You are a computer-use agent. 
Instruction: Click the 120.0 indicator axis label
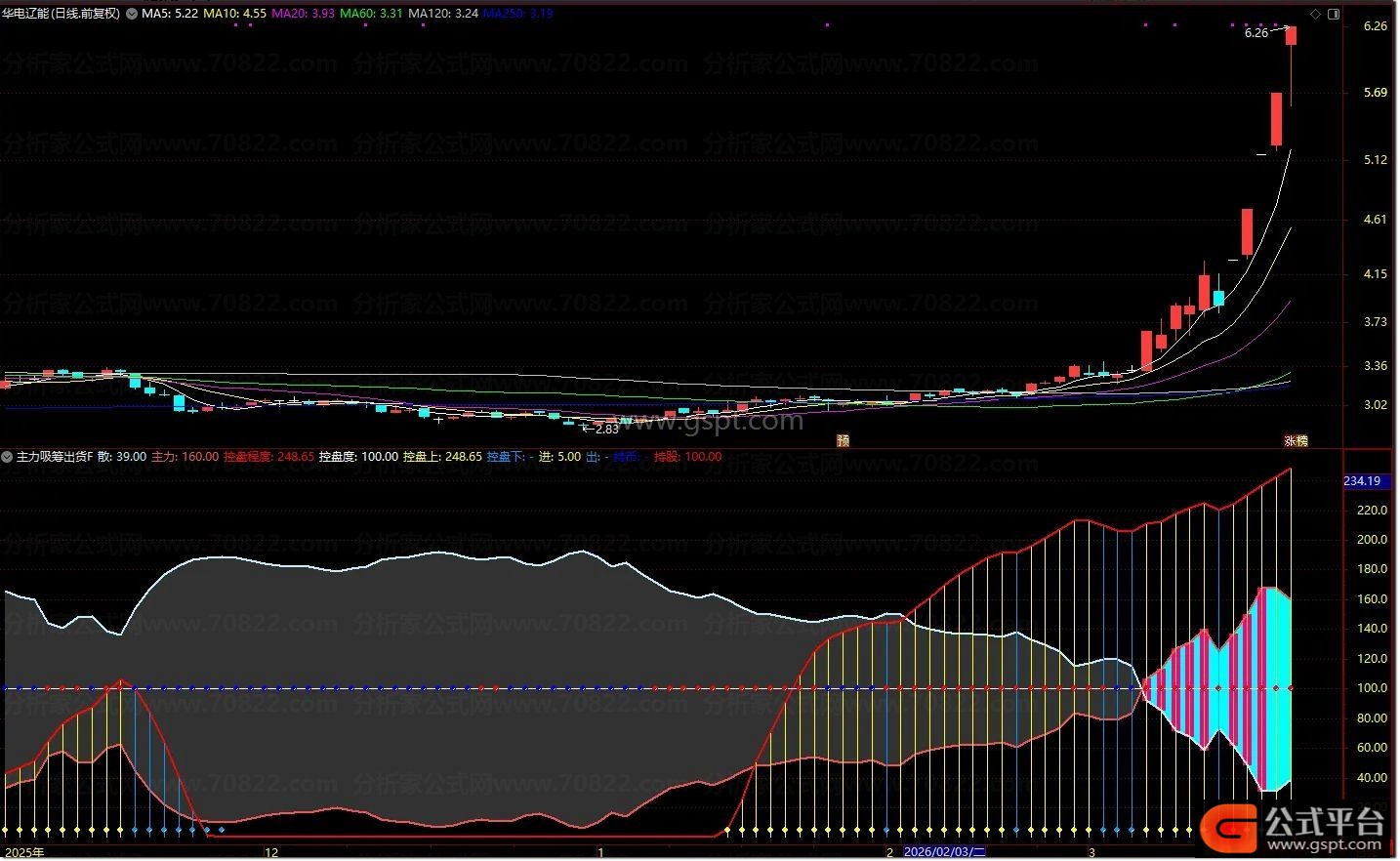pos(1372,658)
